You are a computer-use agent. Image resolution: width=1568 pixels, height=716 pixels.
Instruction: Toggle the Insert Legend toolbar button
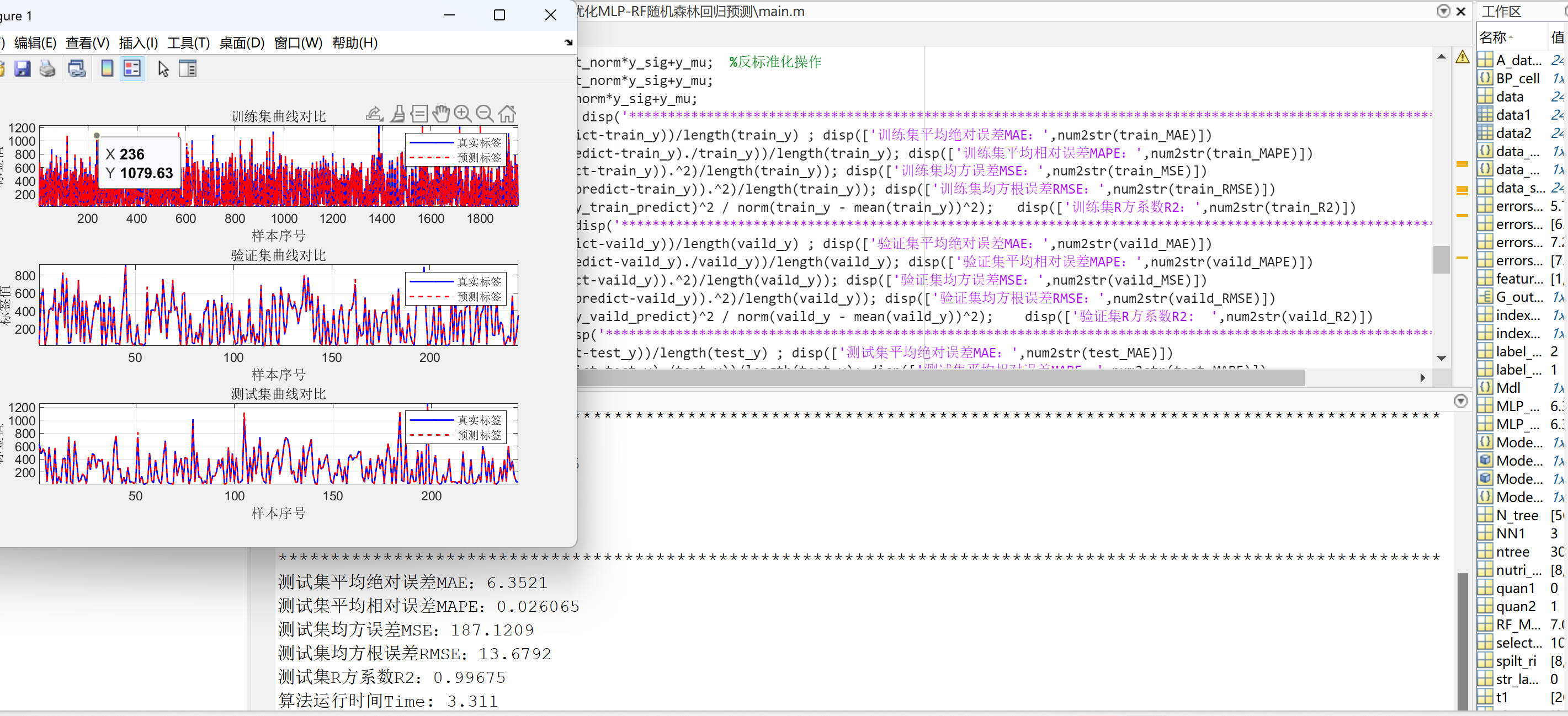pos(132,69)
